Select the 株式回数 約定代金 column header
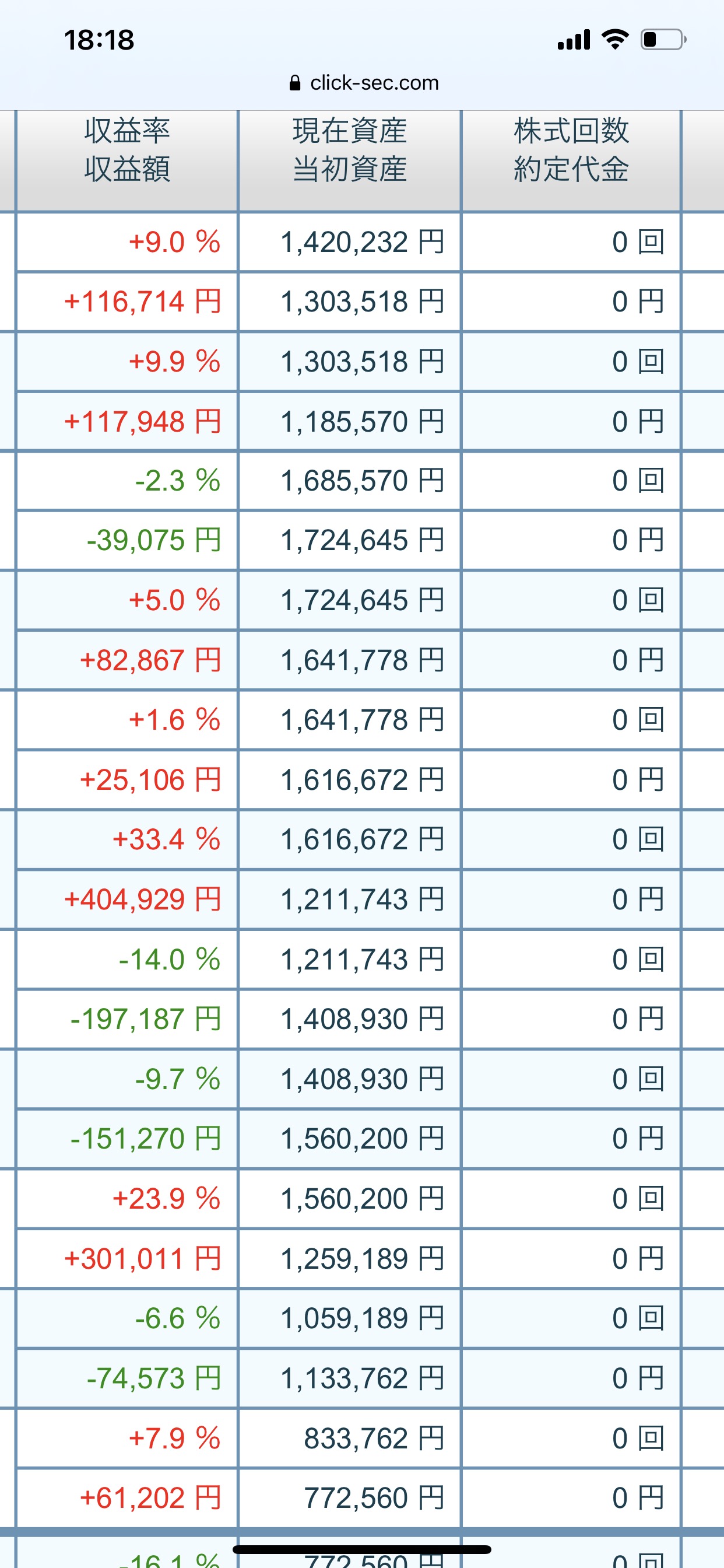 571,150
